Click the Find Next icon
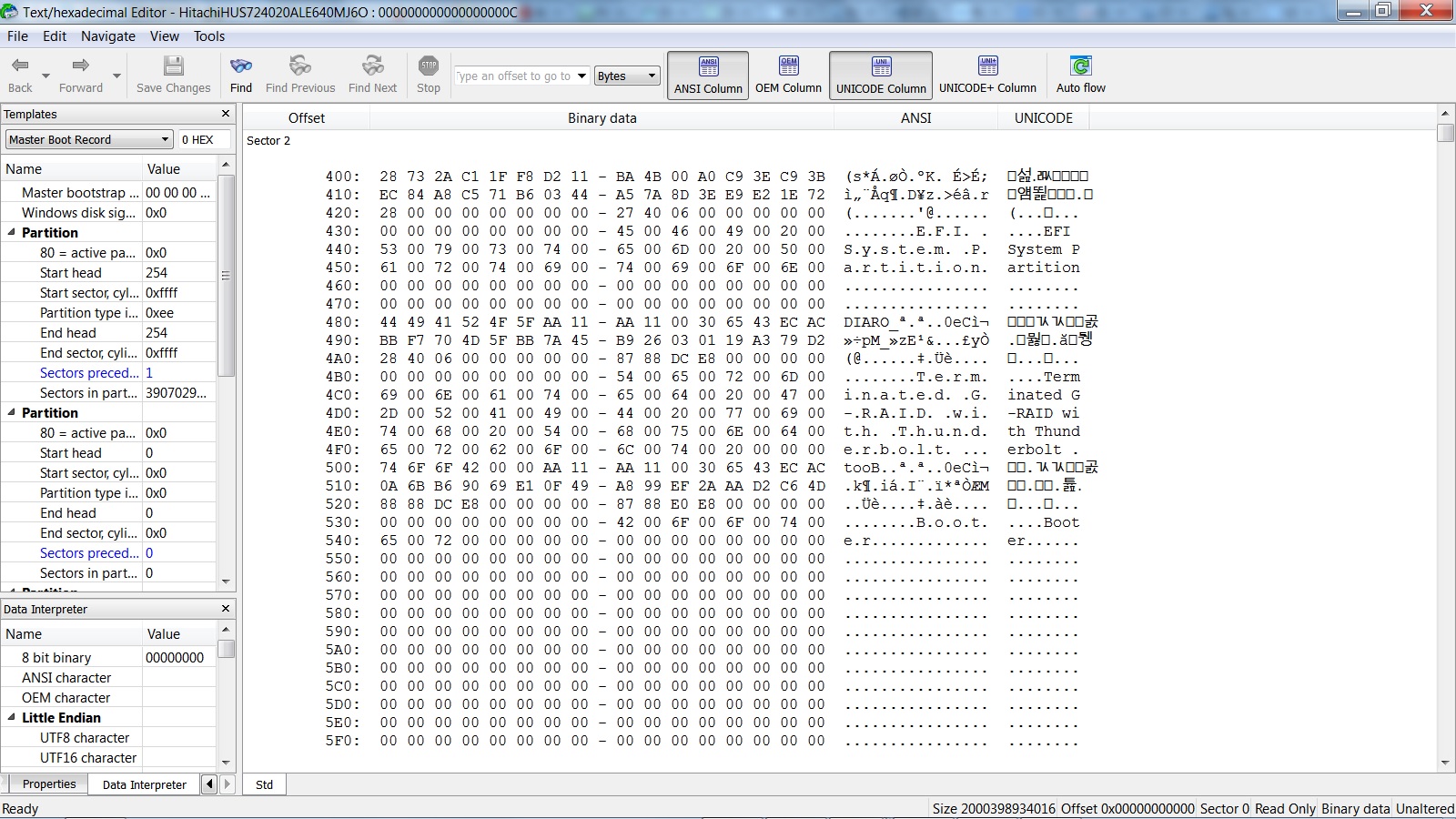The image size is (1456, 819). pyautogui.click(x=372, y=66)
